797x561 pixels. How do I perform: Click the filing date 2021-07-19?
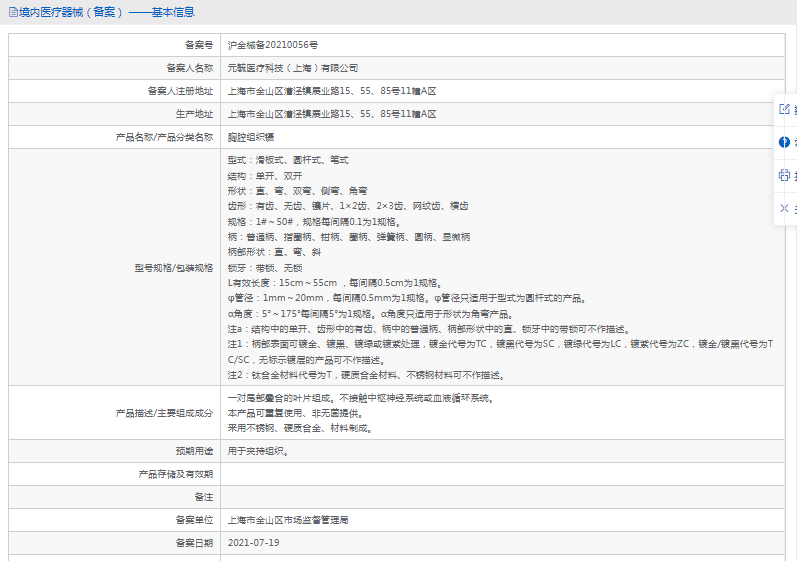coord(254,543)
